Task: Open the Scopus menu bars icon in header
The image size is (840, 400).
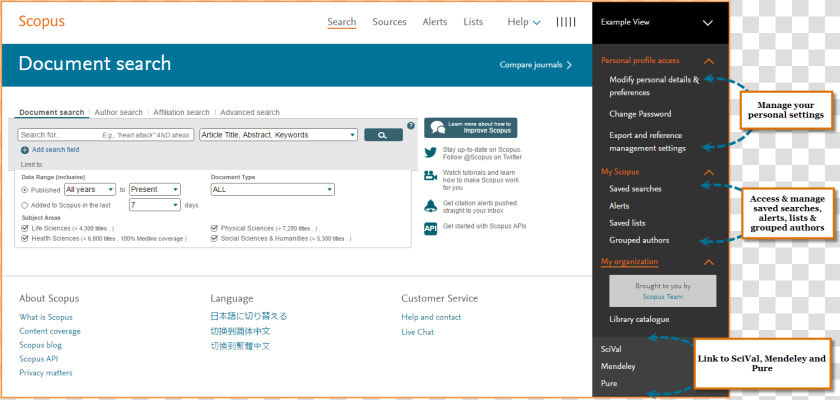Action: (x=566, y=22)
